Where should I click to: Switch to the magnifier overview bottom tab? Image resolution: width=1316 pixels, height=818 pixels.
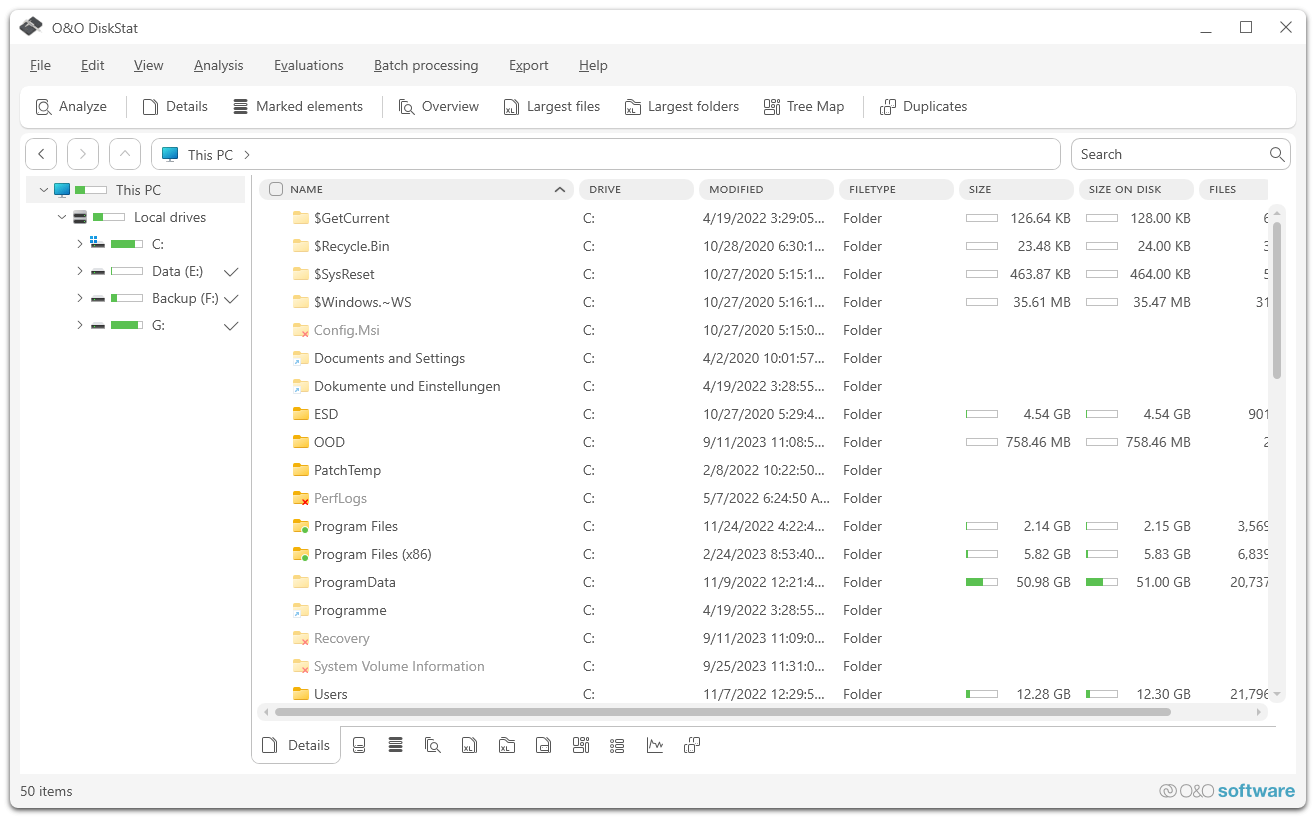(x=432, y=745)
